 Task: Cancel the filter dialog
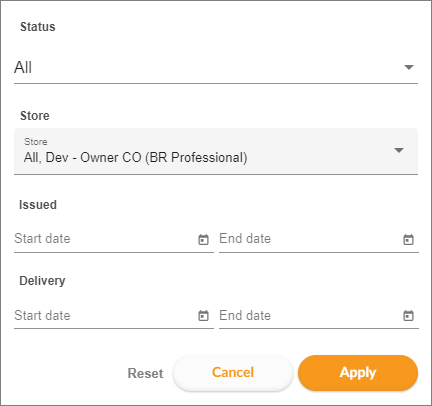pos(233,373)
